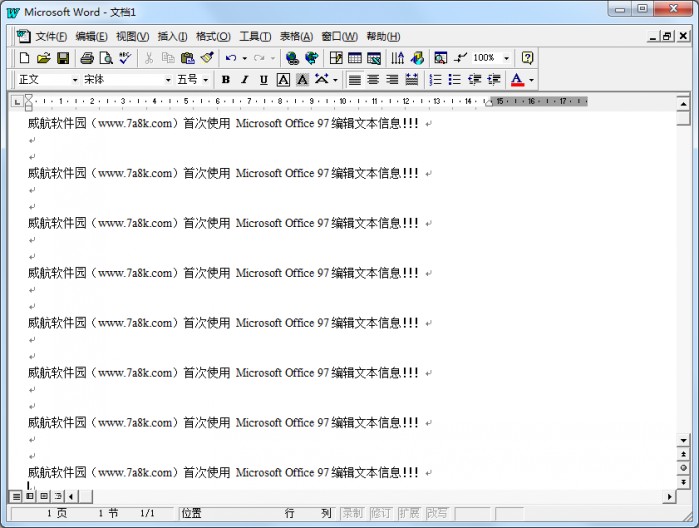The height and width of the screenshot is (528, 699).
Task: Open Select Browse Object button
Action: (683, 468)
